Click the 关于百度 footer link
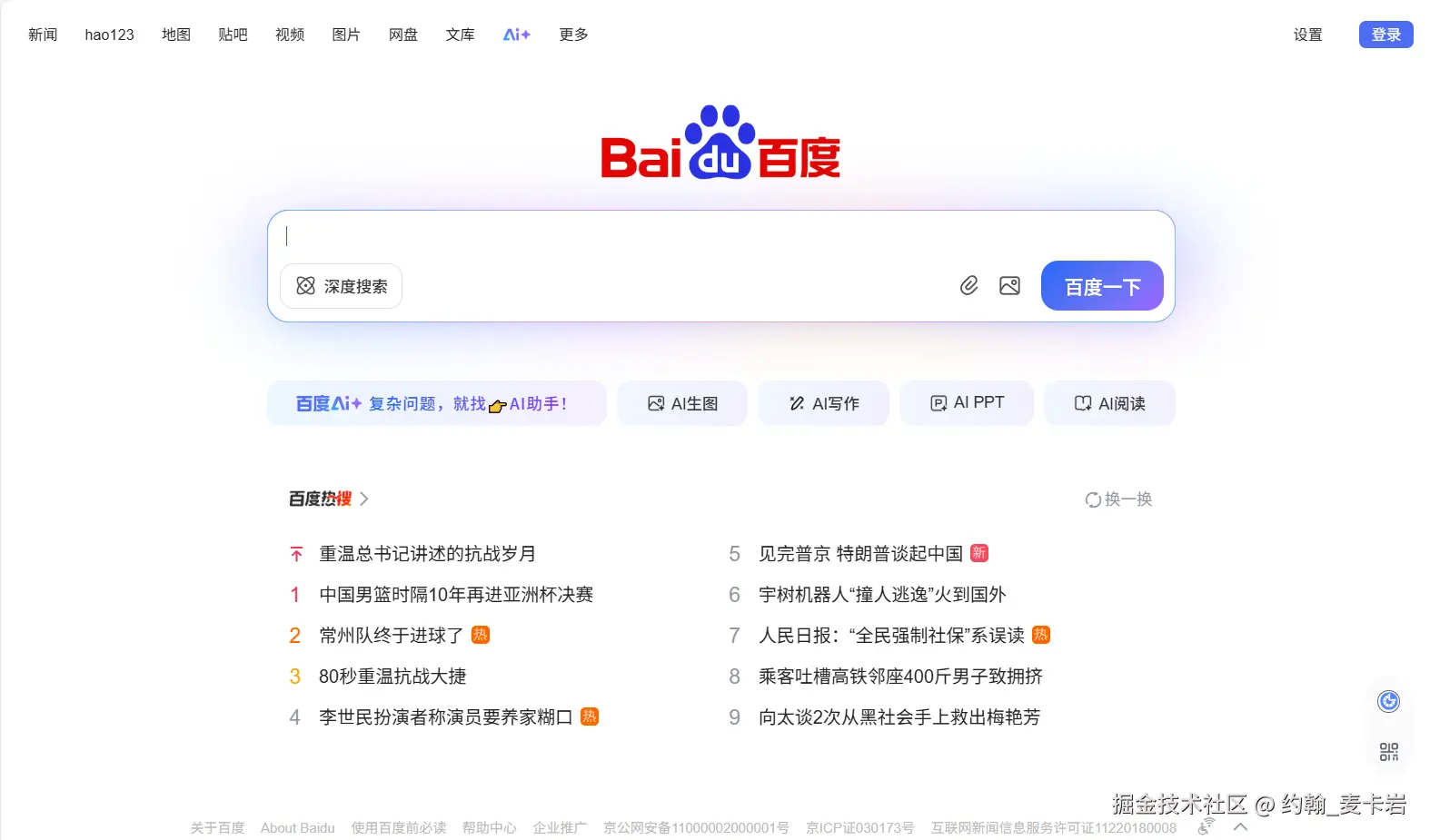Image resolution: width=1430 pixels, height=840 pixels. [x=217, y=827]
